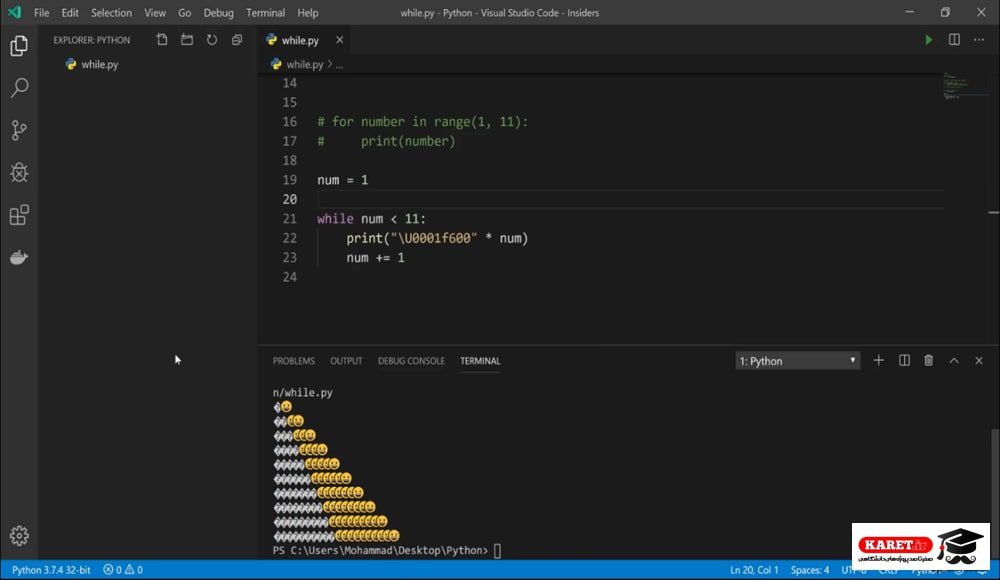This screenshot has height=580, width=1000.
Task: Click the empty line 20 in editor
Action: [x=630, y=199]
